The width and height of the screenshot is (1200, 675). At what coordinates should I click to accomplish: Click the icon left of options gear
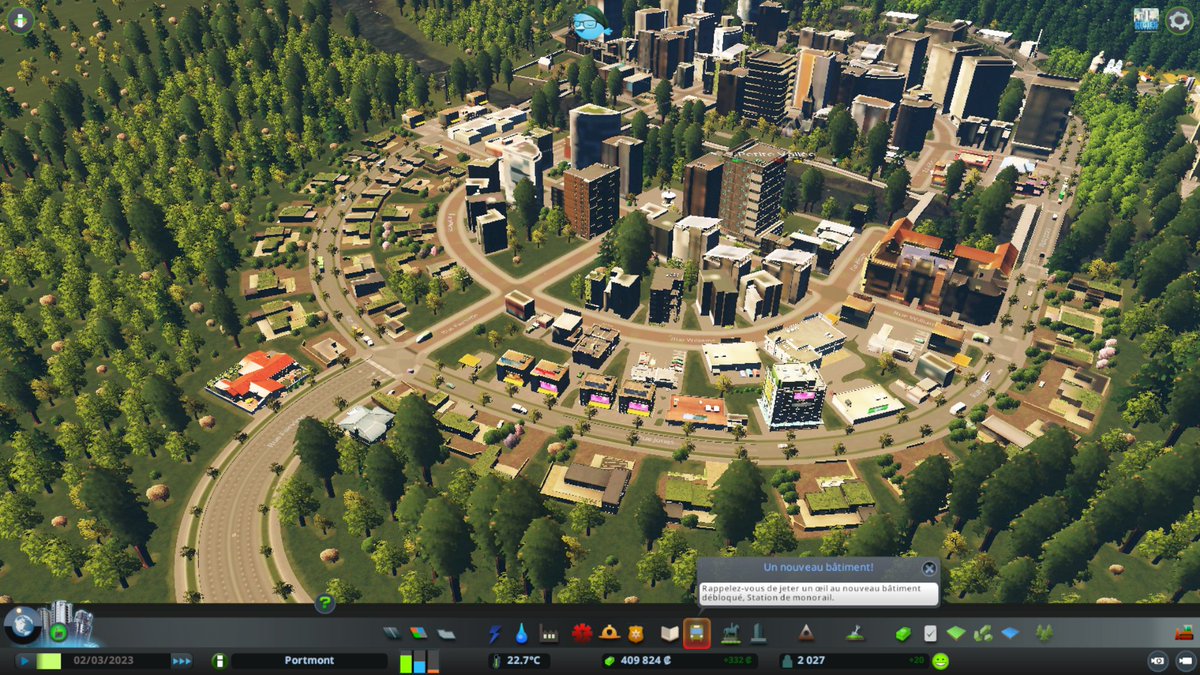pos(1146,20)
